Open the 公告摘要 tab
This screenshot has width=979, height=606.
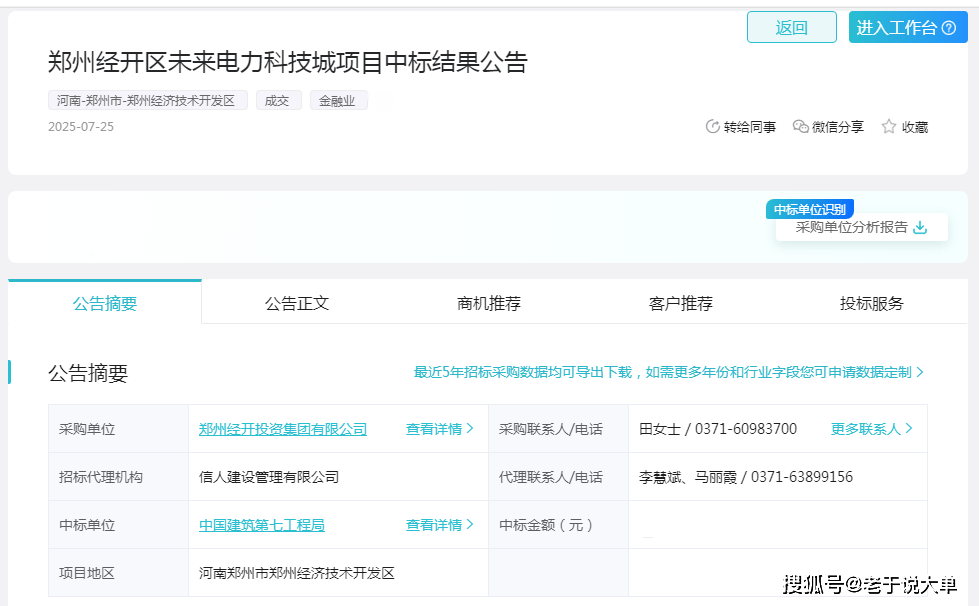(x=105, y=303)
